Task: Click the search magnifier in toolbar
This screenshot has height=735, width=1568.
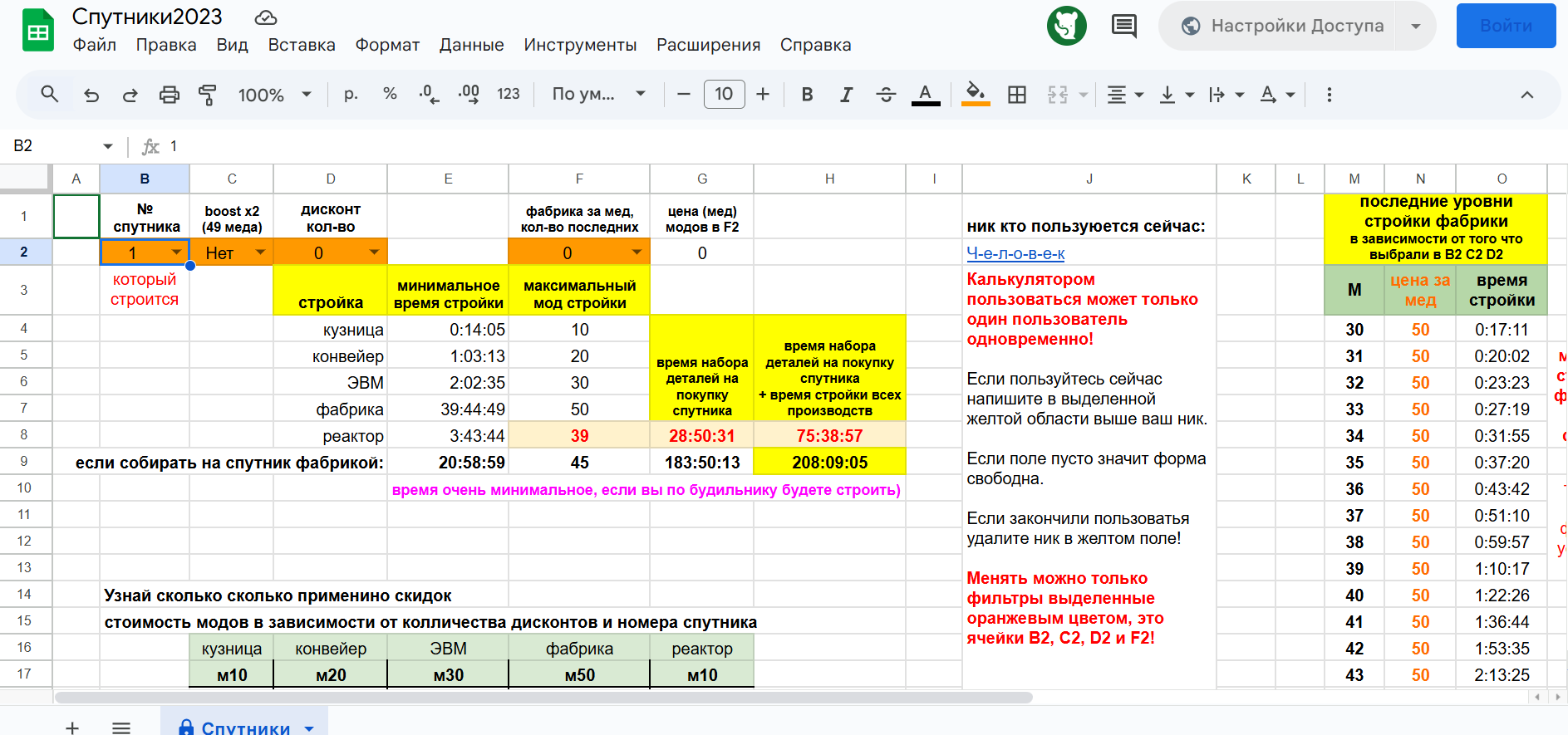Action: click(x=50, y=94)
